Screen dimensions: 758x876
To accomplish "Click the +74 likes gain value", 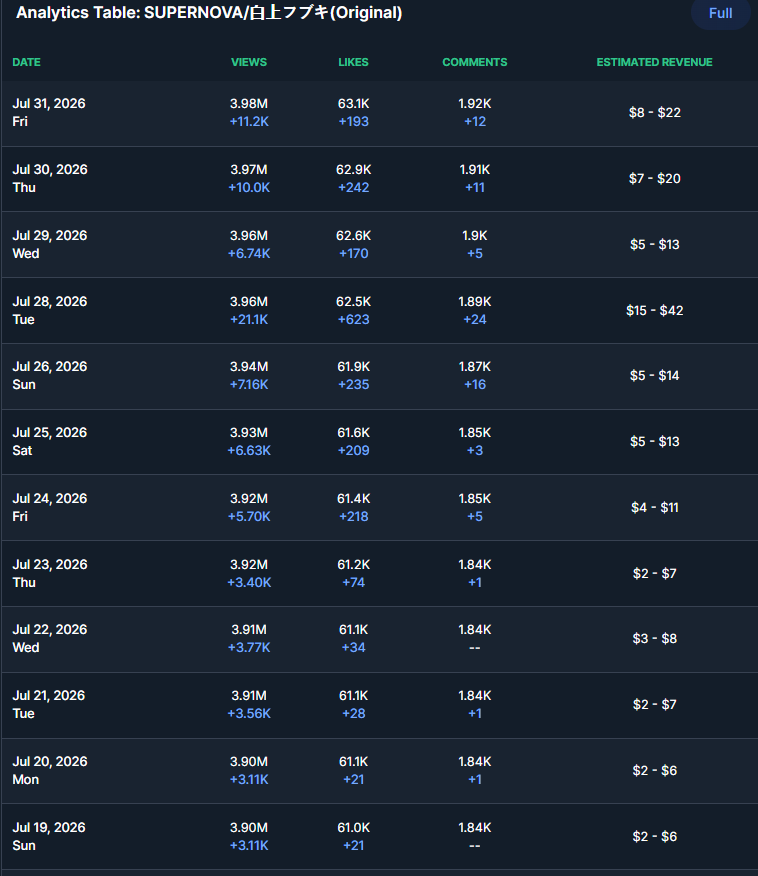I will coord(354,582).
